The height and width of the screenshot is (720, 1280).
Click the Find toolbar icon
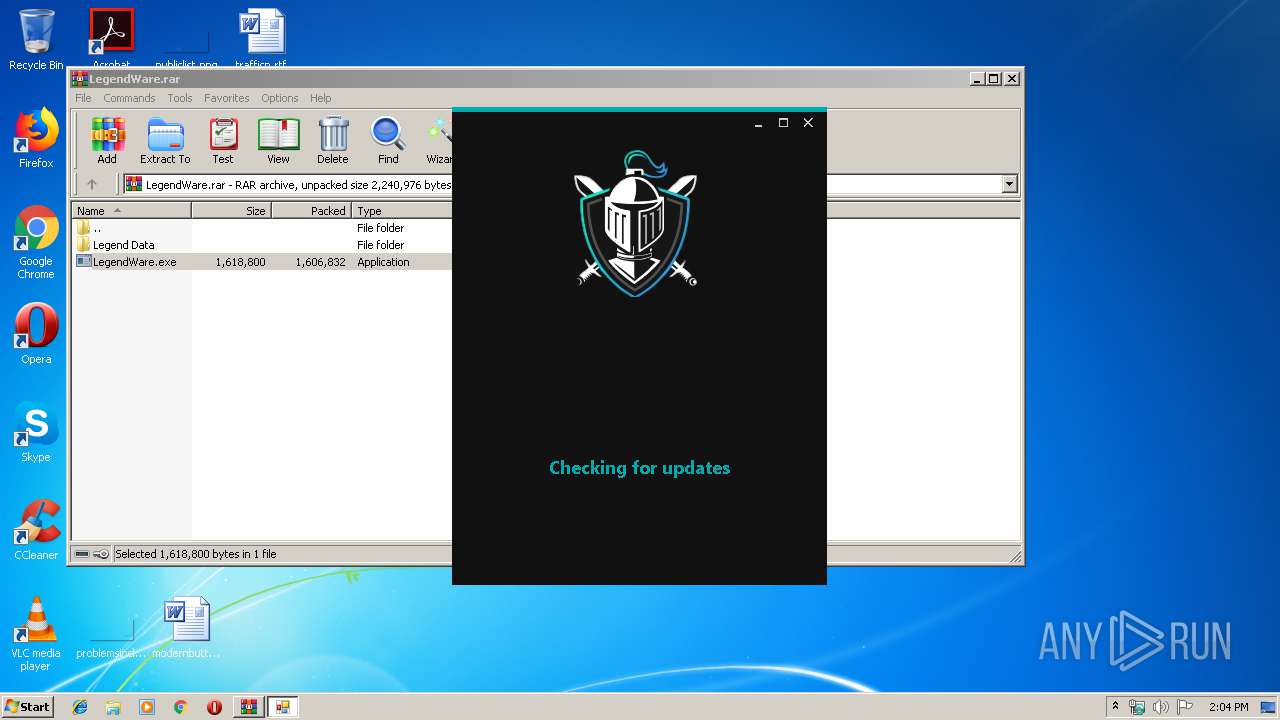[388, 140]
